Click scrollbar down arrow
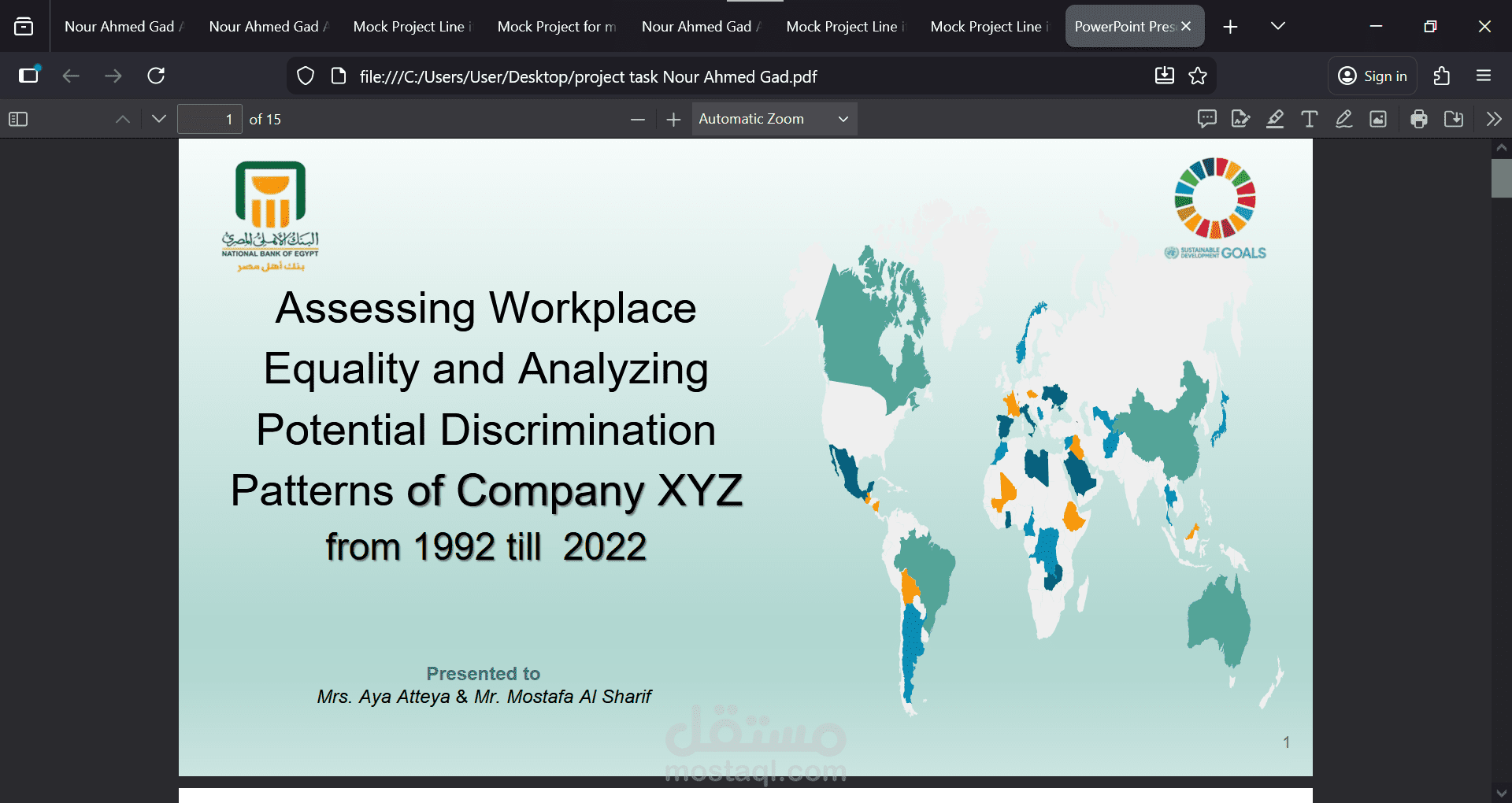Viewport: 1512px width, 803px height. [1501, 793]
